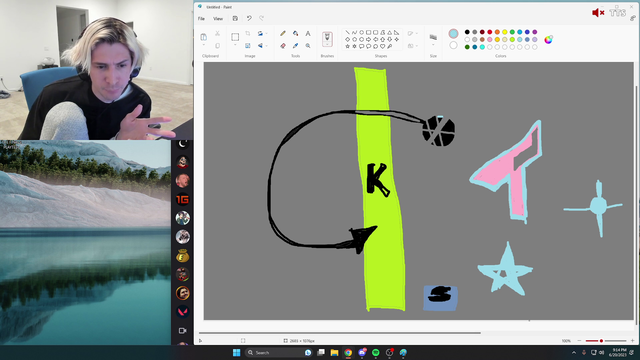Open the File menu
The height and width of the screenshot is (360, 640).
coord(201,18)
